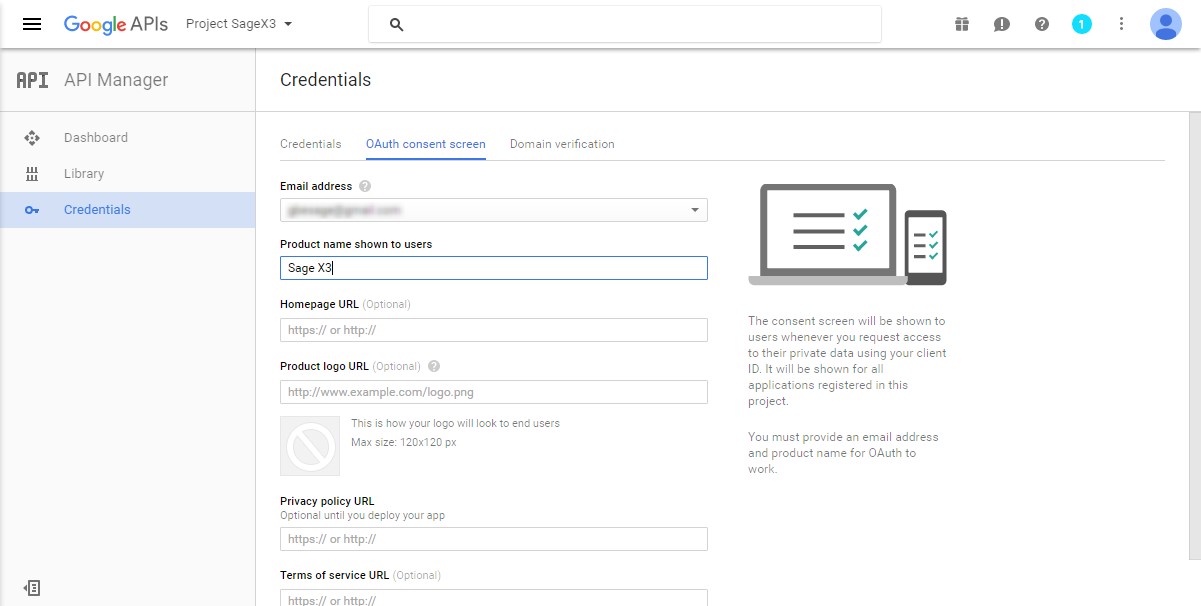
Task: Click help icon beside Email address
Action: (x=365, y=186)
